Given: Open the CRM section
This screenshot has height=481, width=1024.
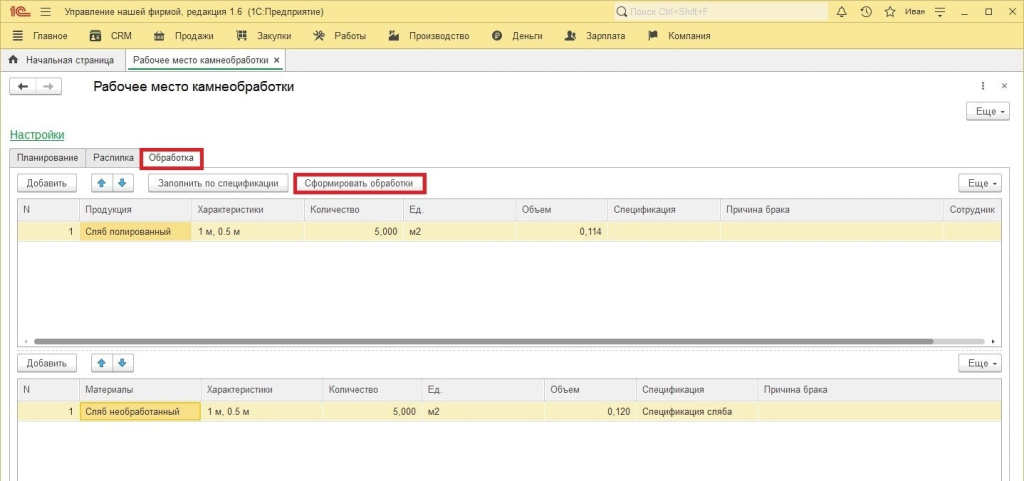Looking at the screenshot, I should tap(110, 36).
